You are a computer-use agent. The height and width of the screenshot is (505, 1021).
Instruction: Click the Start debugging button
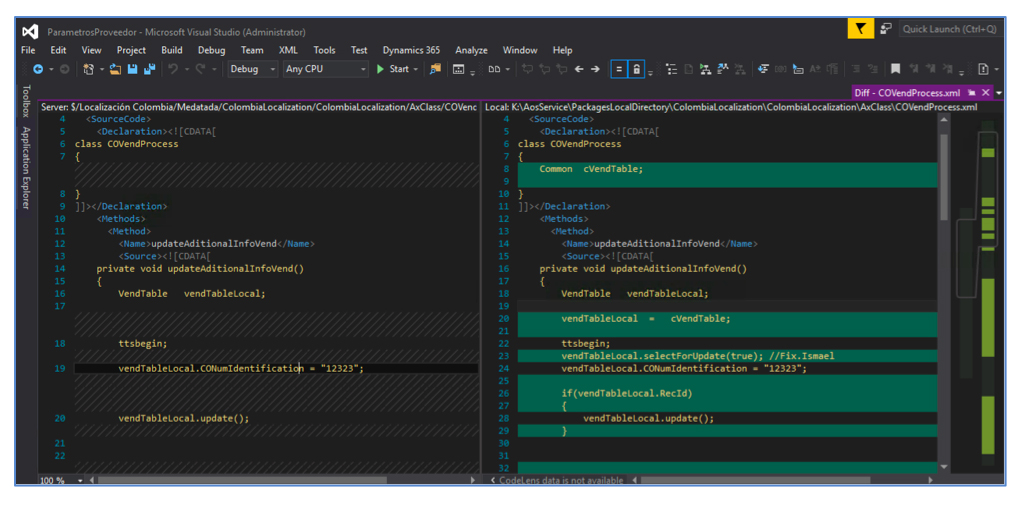tap(393, 69)
